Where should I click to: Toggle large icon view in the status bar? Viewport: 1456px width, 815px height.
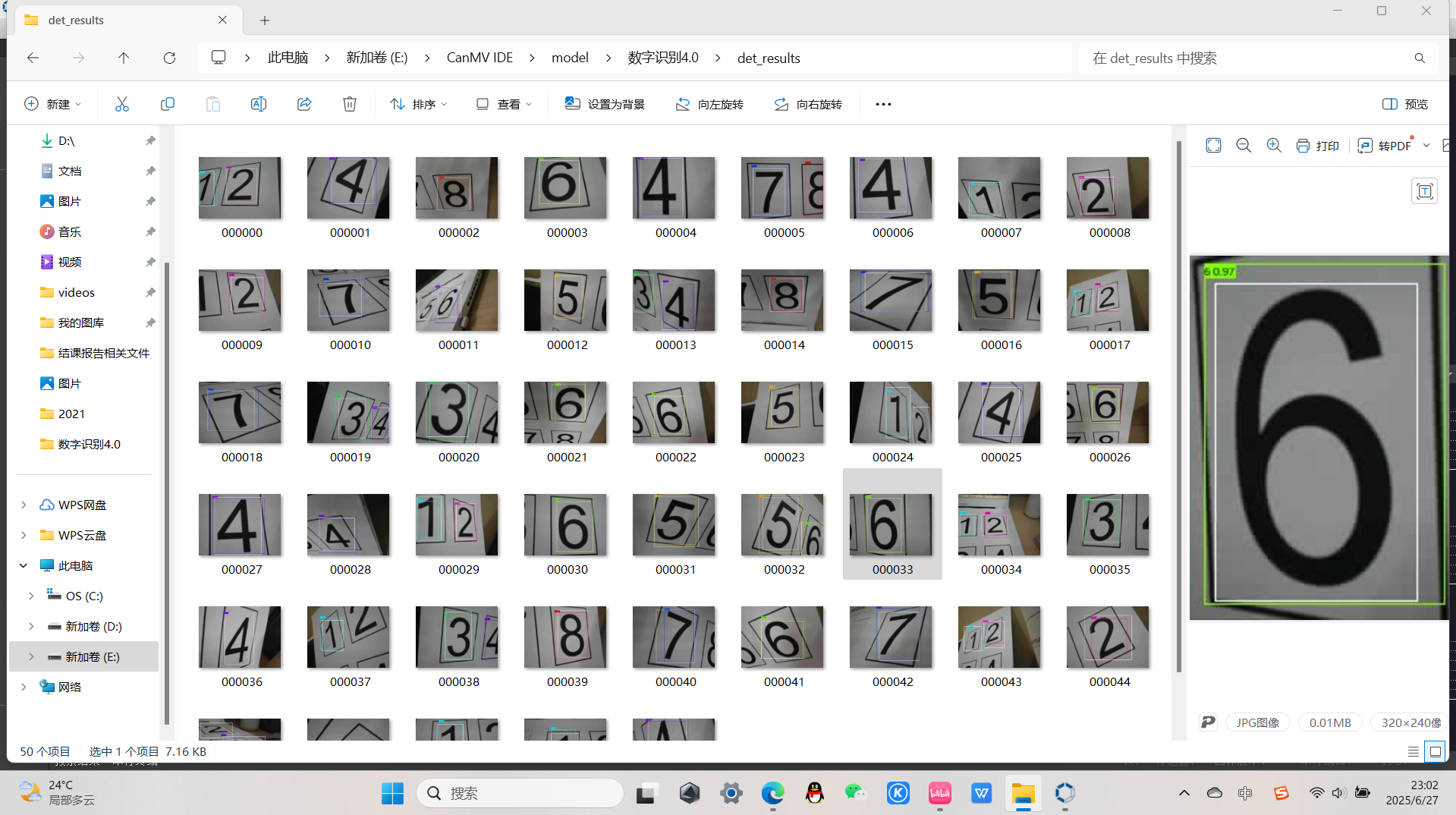point(1435,751)
